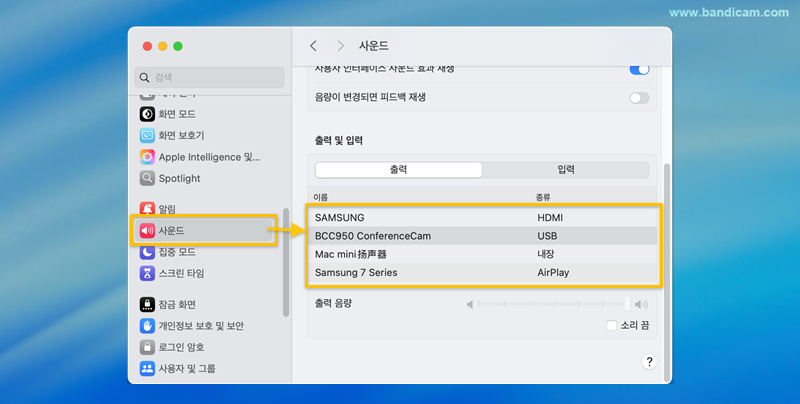Open the 알림 notifications bell icon
Viewport: 800px width, 404px height.
pos(147,209)
